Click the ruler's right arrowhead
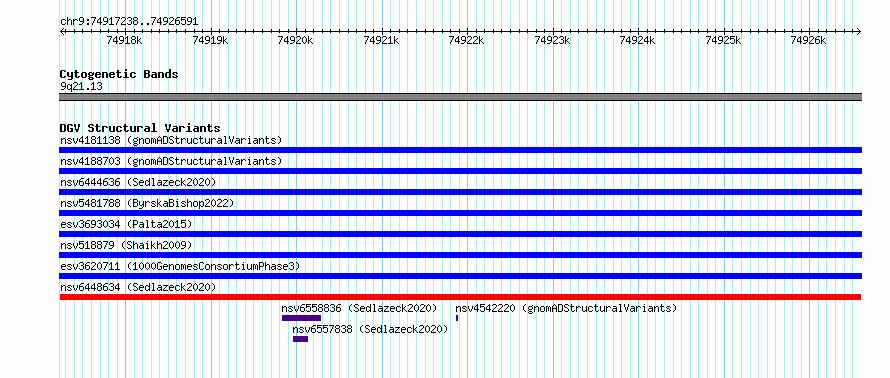This screenshot has width=890, height=378. click(x=859, y=31)
